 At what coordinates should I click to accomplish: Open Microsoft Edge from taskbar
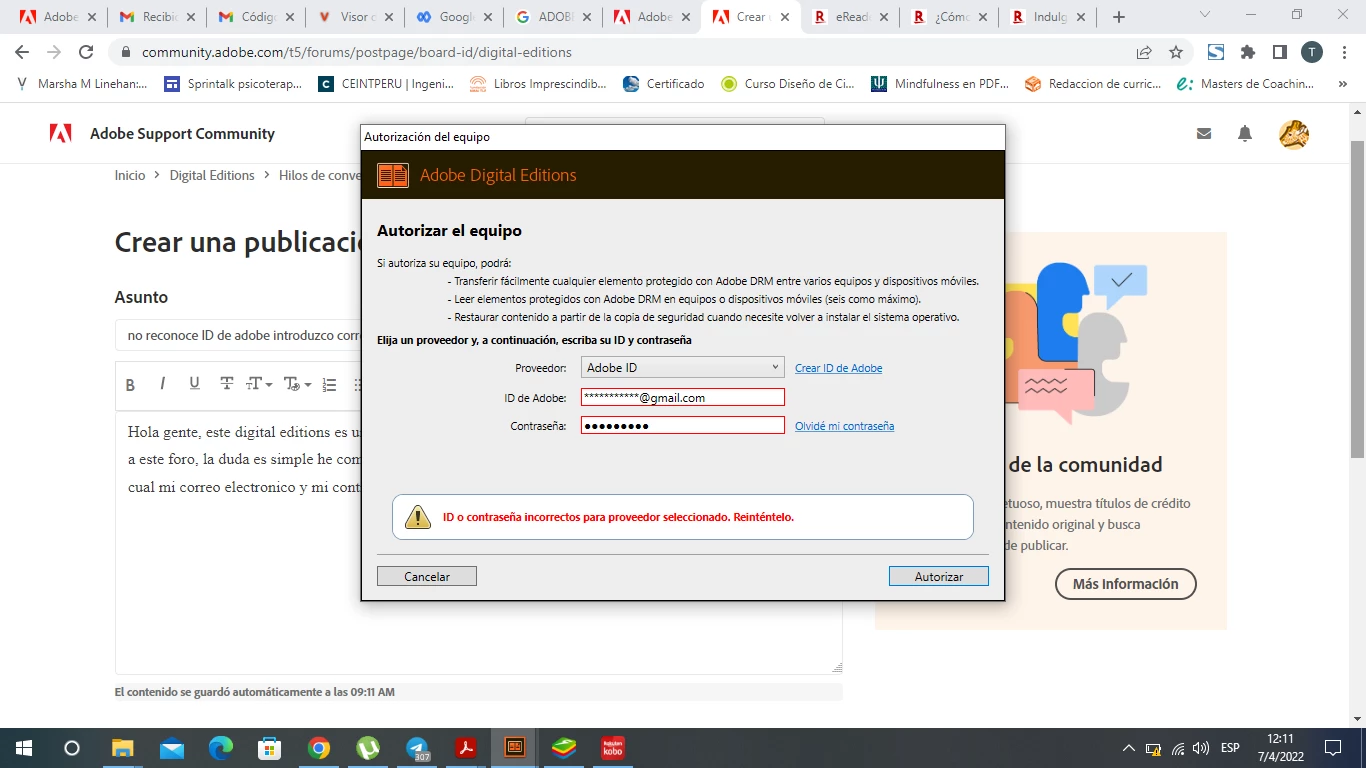(x=220, y=747)
